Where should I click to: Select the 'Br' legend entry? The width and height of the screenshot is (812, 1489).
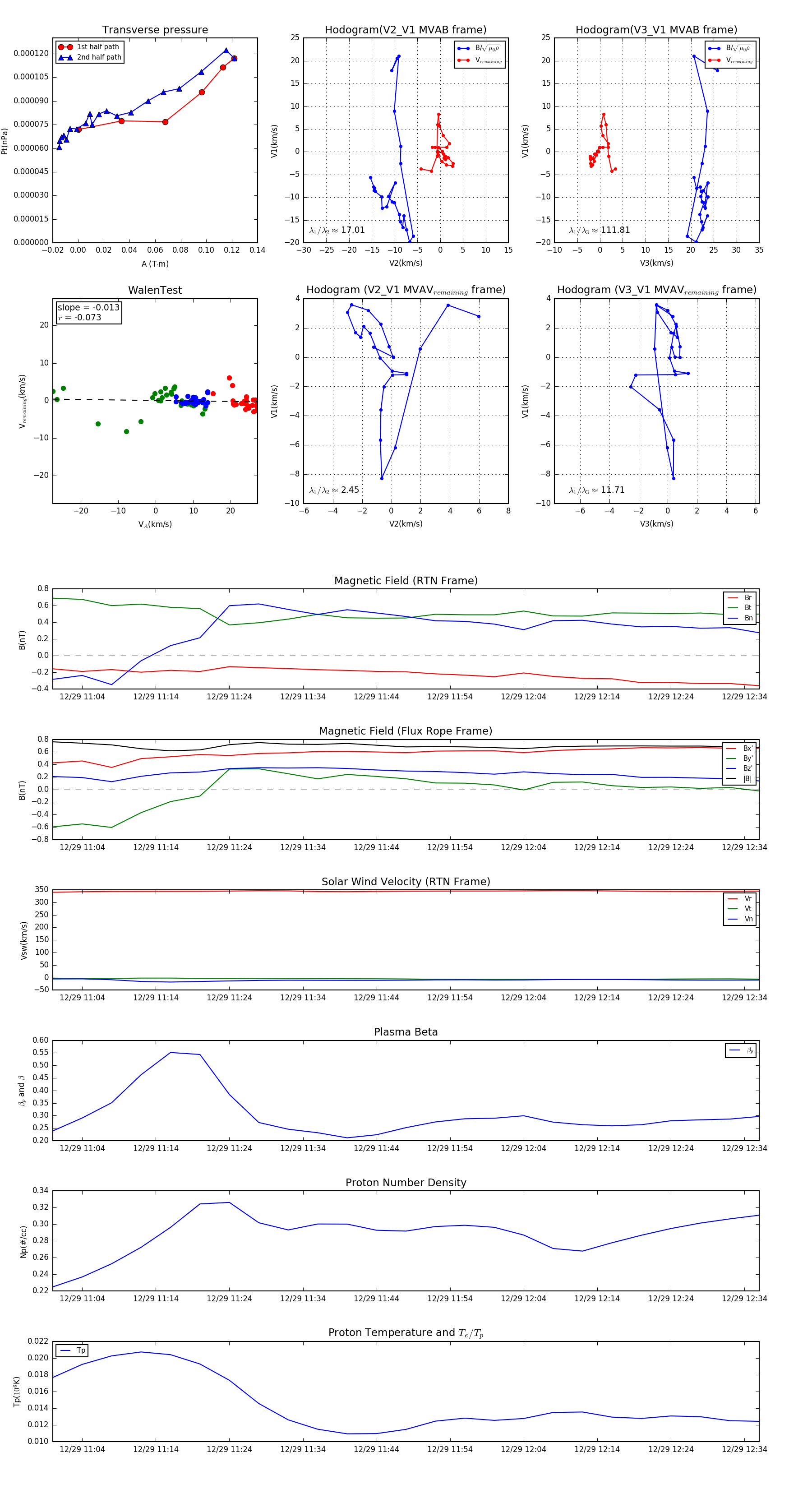click(740, 598)
